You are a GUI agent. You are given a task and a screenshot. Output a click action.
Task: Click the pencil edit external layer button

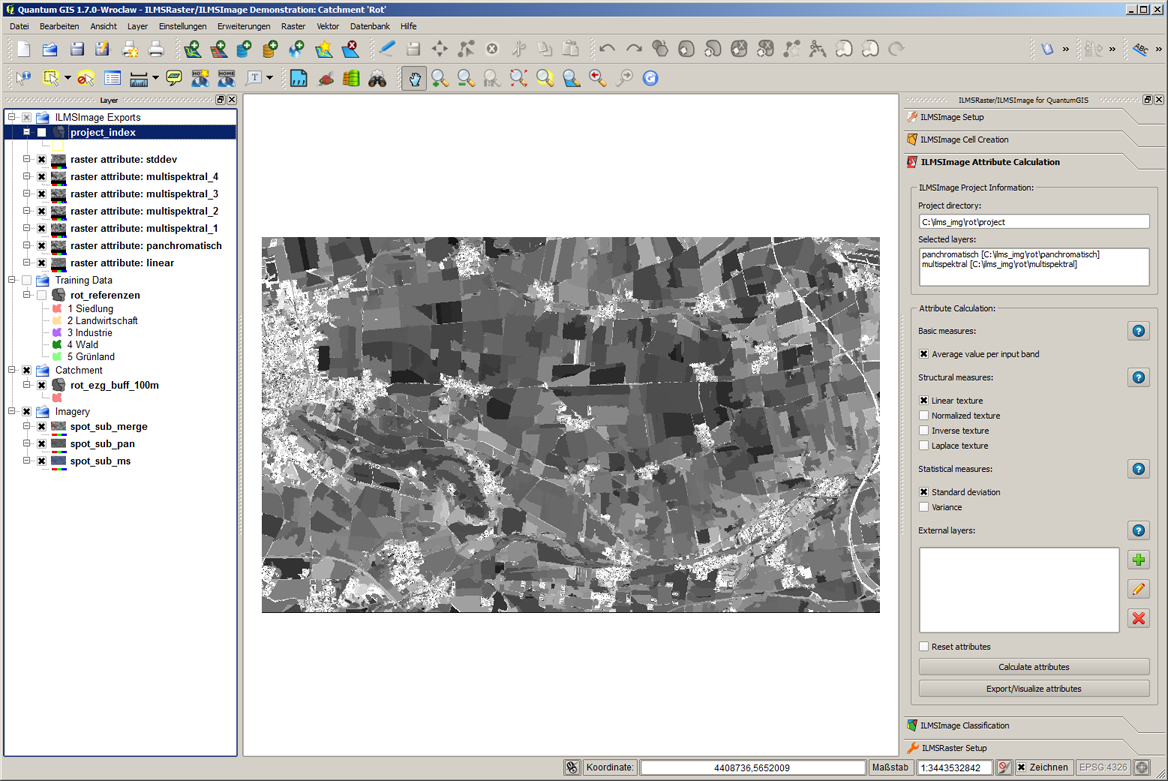coord(1138,590)
